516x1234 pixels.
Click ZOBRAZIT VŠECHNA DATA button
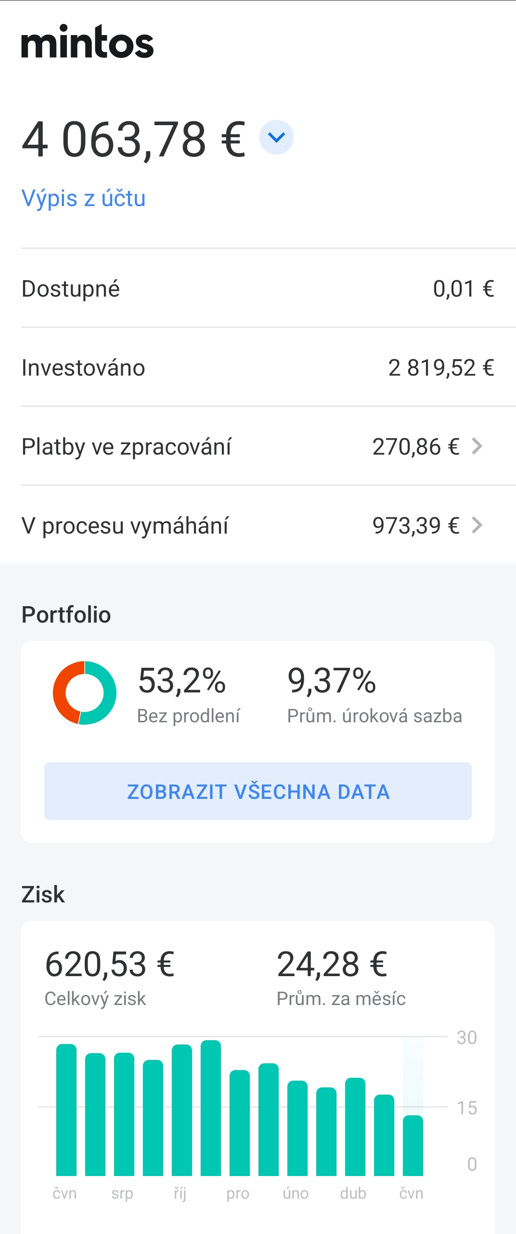coord(258,791)
